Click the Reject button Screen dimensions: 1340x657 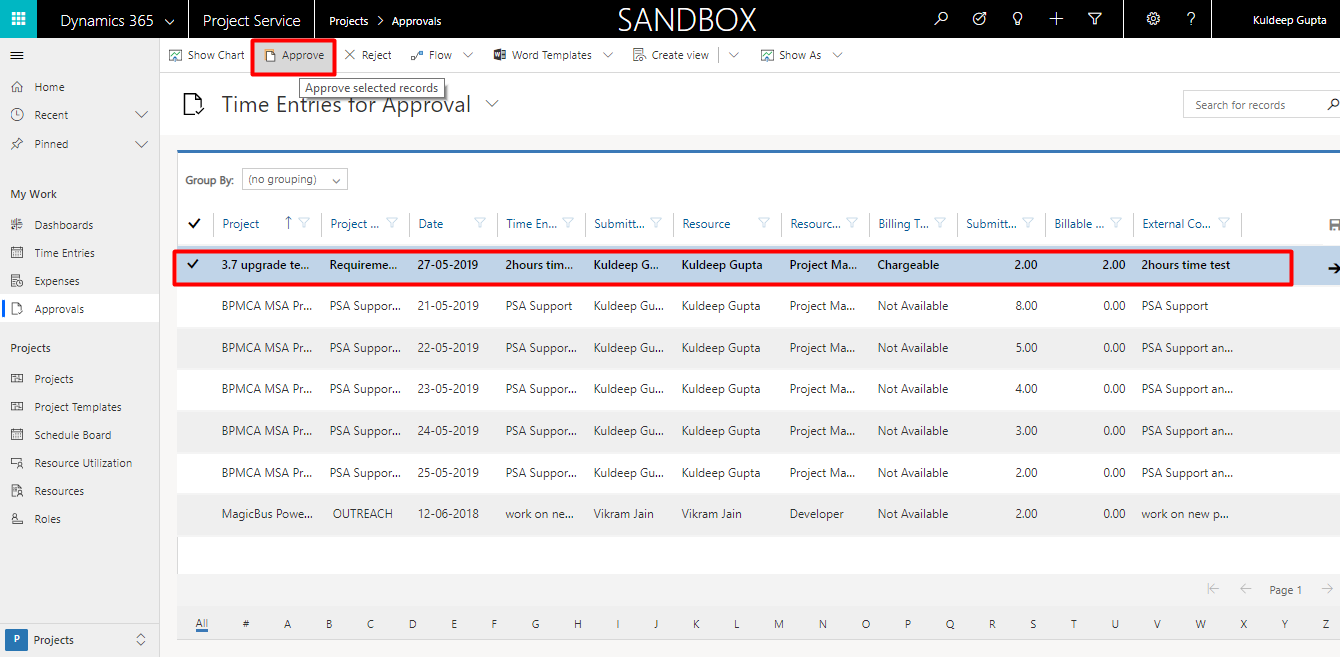click(368, 55)
